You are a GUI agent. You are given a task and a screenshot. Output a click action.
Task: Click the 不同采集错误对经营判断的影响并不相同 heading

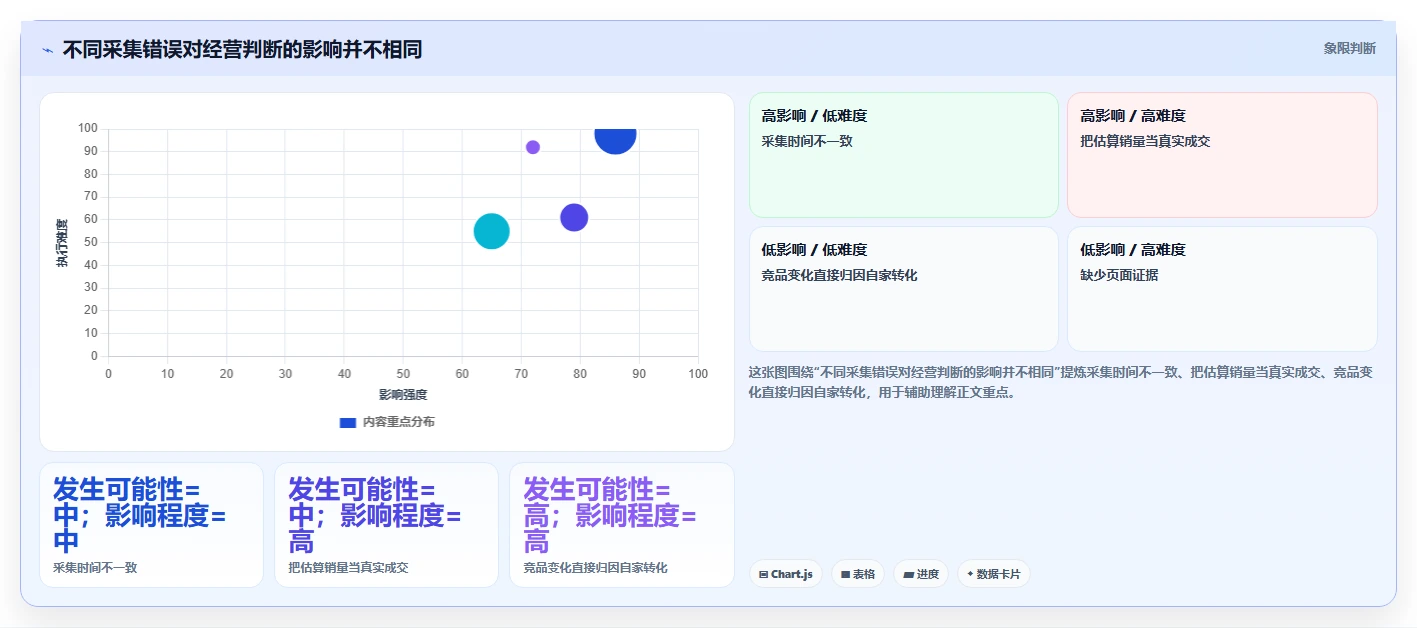(x=242, y=49)
